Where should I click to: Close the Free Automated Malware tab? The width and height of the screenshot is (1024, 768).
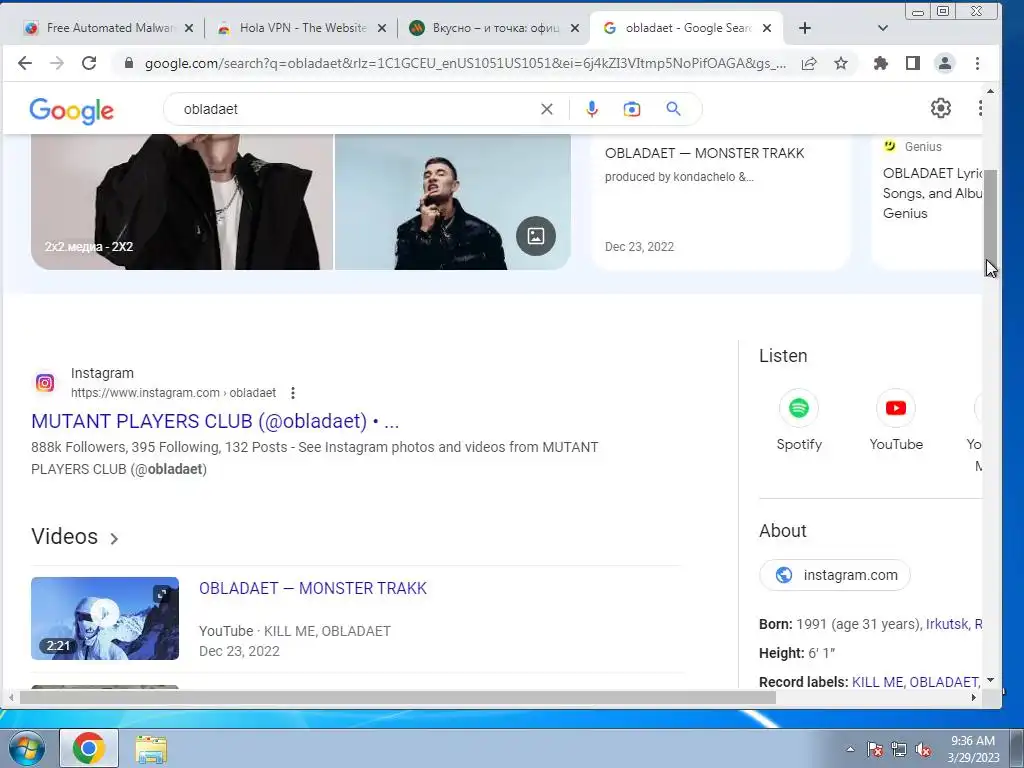pos(189,28)
